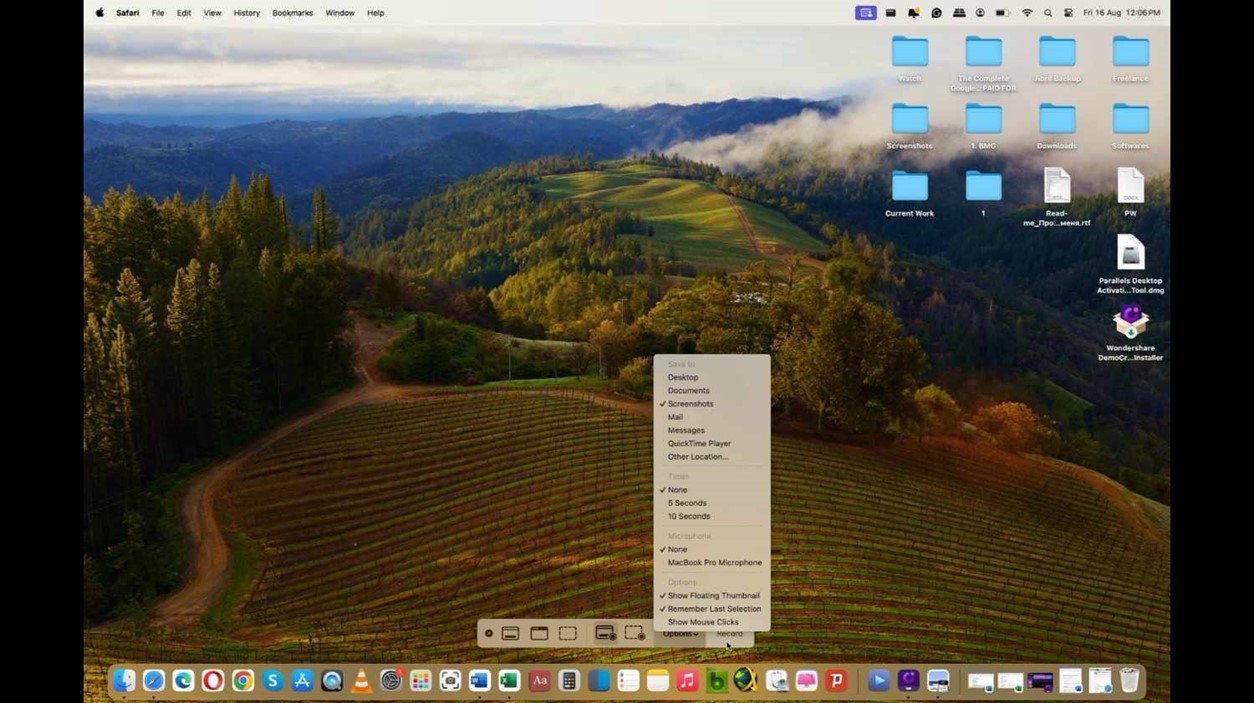Launch VLC media player from the Dock

[361, 681]
